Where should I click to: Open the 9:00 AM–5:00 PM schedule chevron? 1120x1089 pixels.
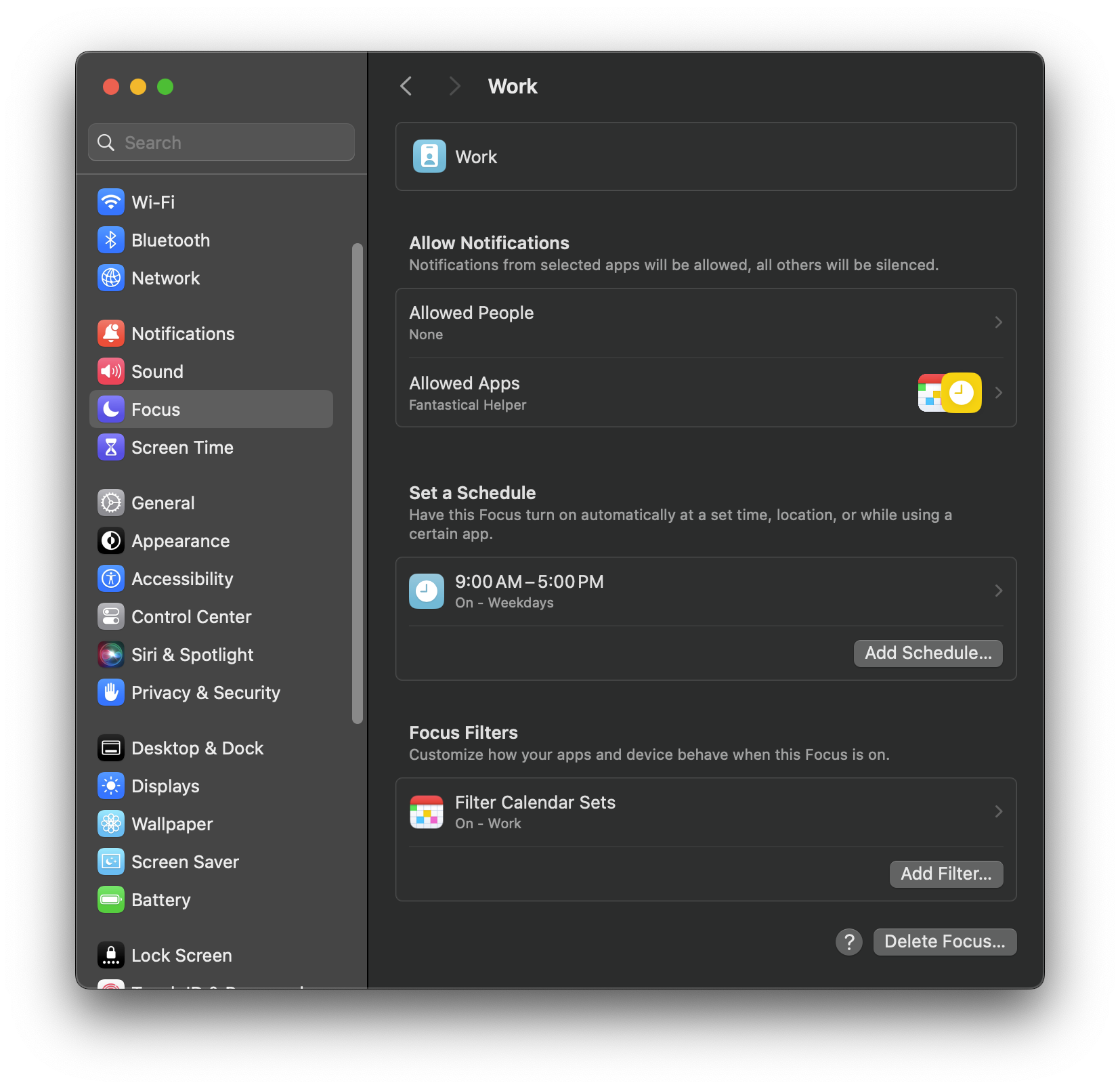(998, 591)
